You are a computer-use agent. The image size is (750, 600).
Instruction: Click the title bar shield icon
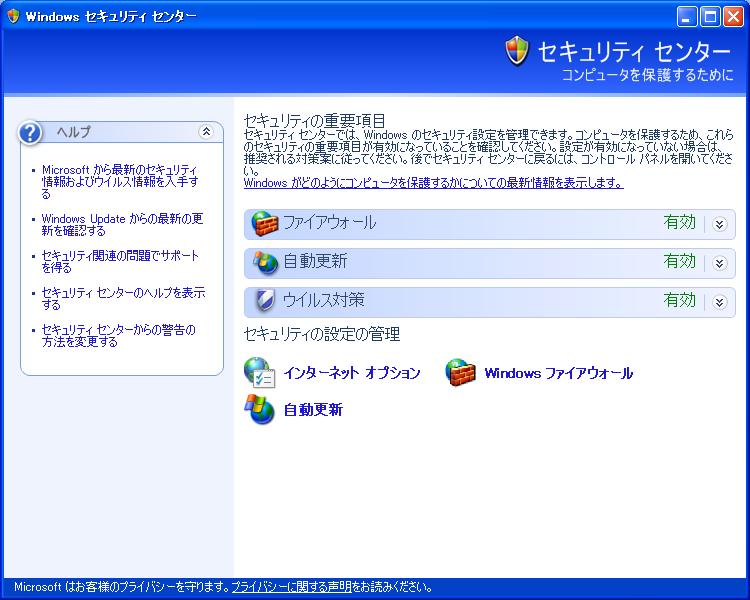click(13, 16)
